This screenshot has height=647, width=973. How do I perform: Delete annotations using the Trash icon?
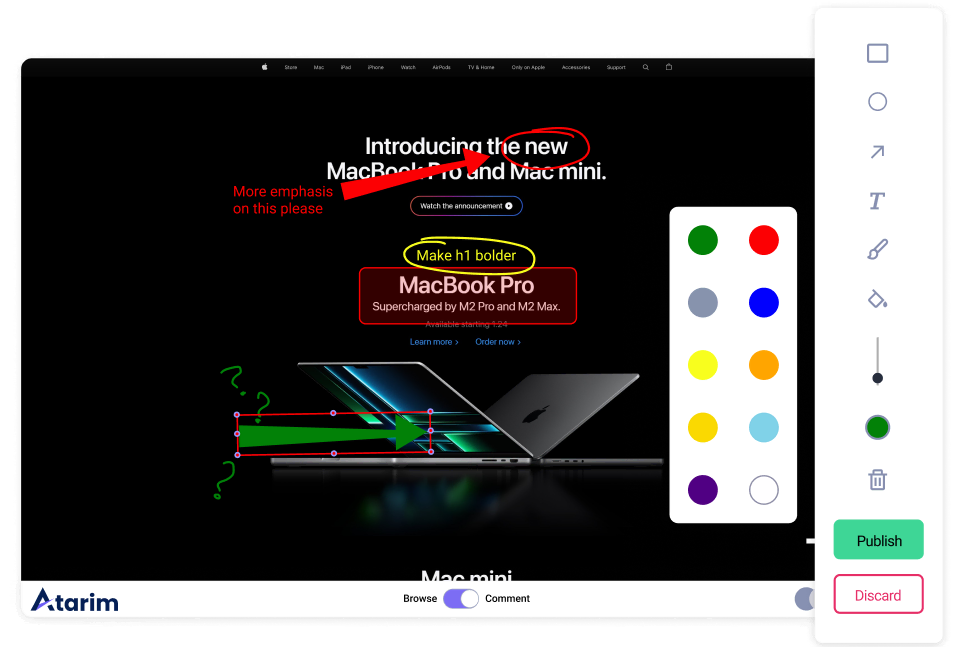tap(877, 480)
